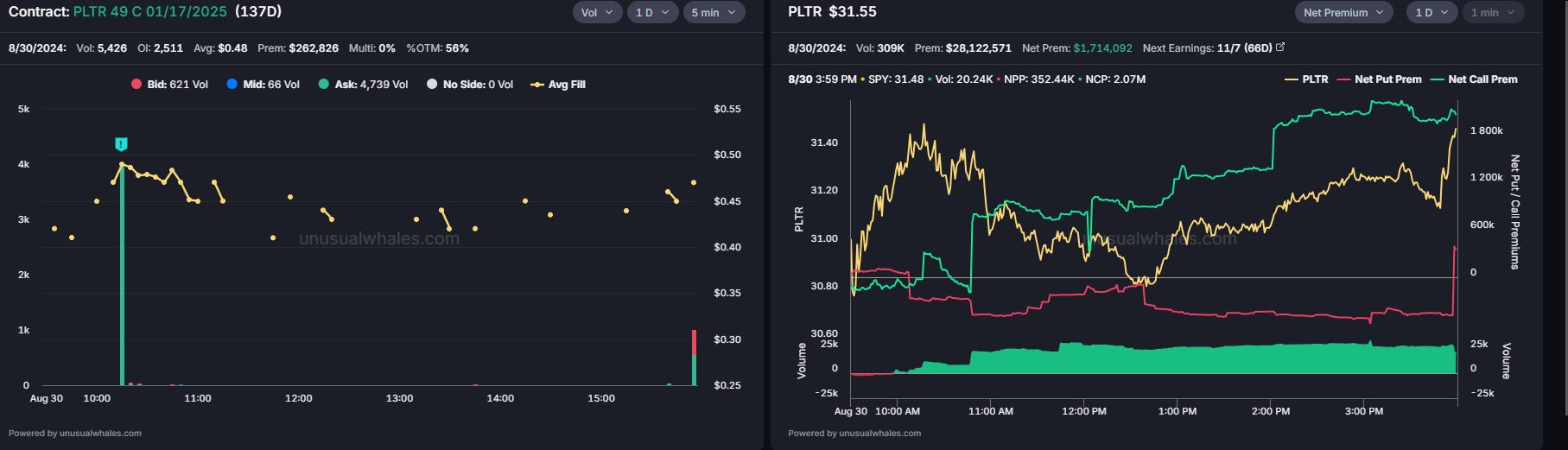This screenshot has width=1568, height=450.
Task: Open the Net Premium dropdown
Action: 1343,12
